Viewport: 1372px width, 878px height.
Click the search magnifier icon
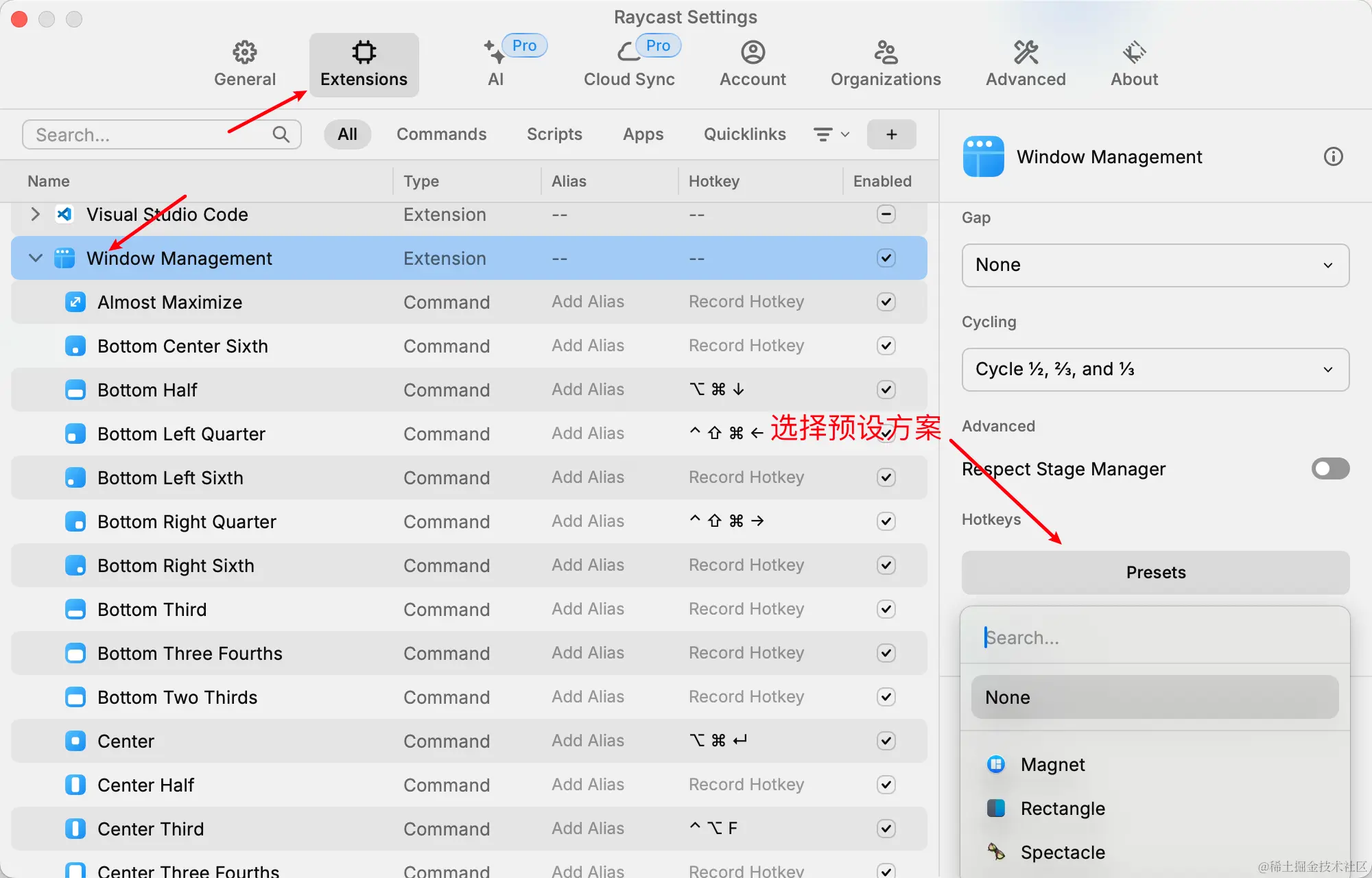tap(281, 134)
